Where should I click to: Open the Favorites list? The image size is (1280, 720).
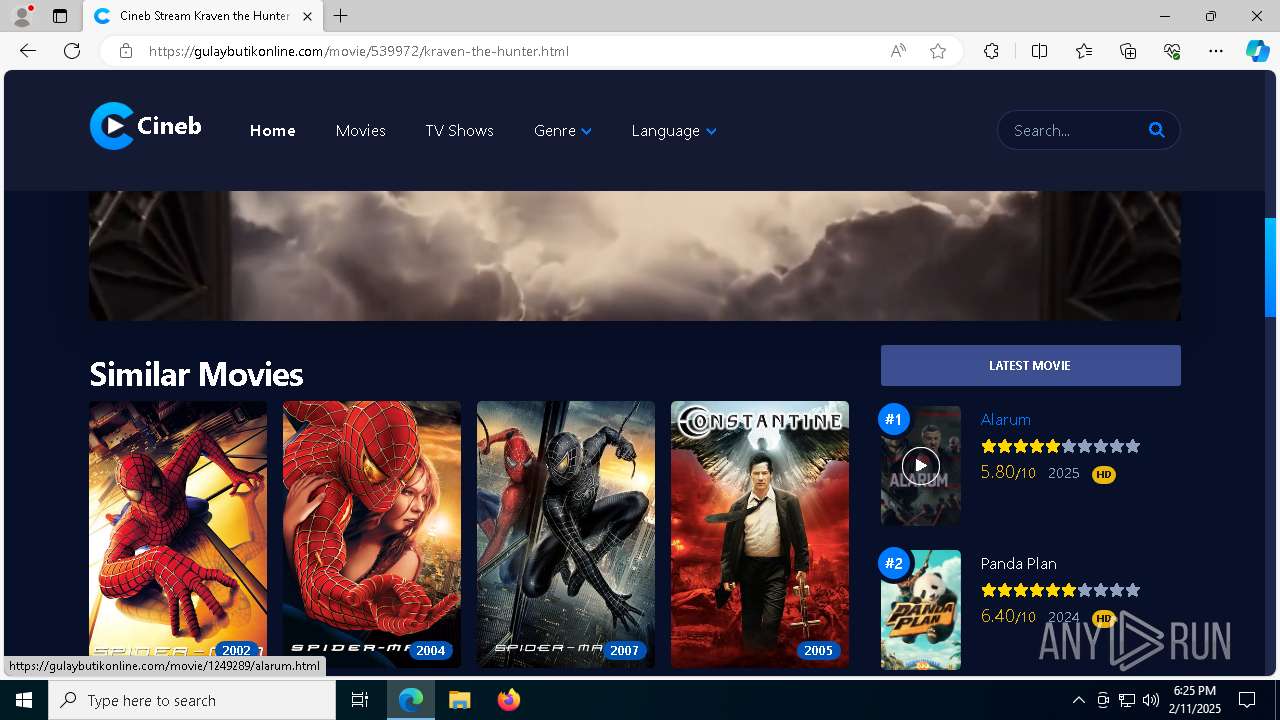tap(1084, 51)
